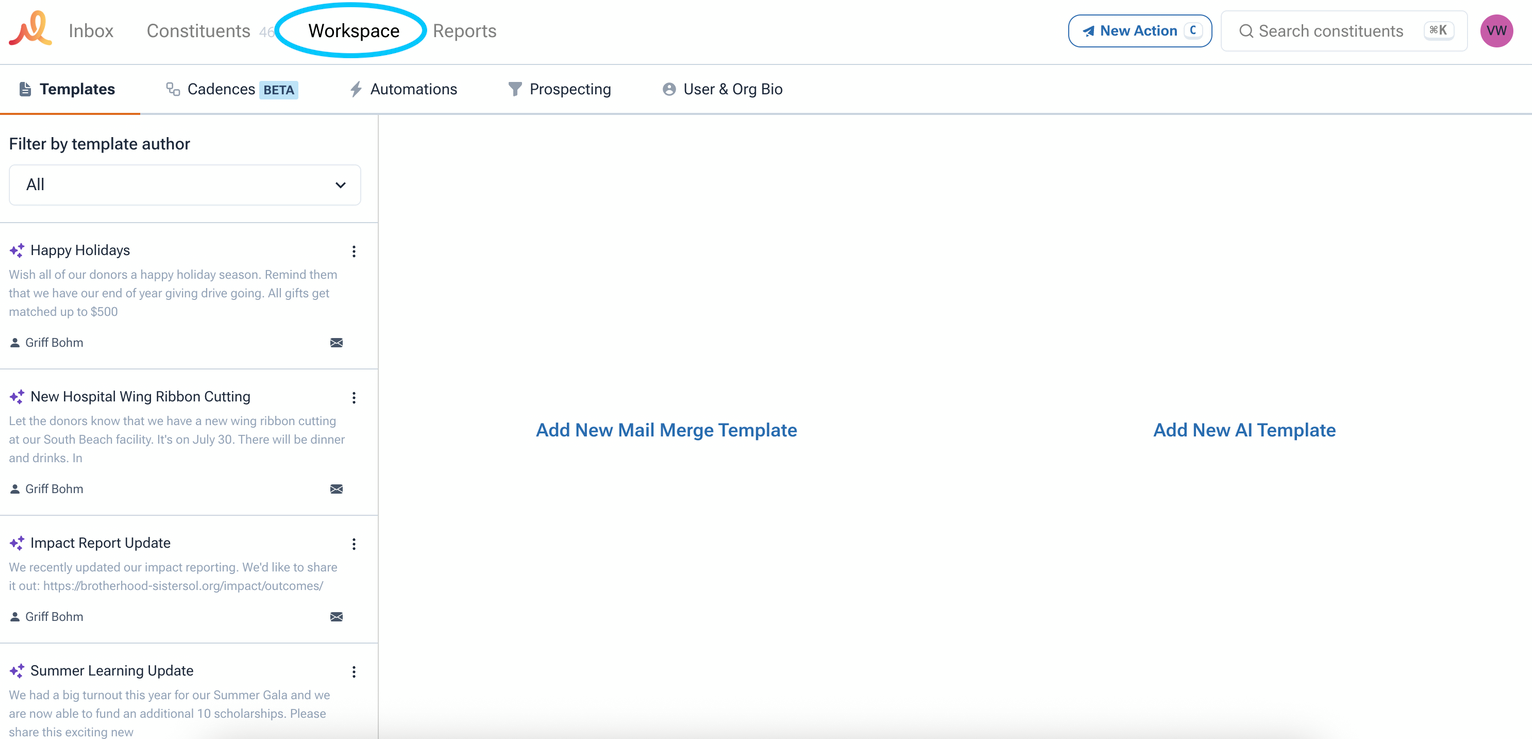The width and height of the screenshot is (1532, 739).
Task: Click person icon next to Griff Bohm on Happy Holidays
Action: [x=15, y=343]
